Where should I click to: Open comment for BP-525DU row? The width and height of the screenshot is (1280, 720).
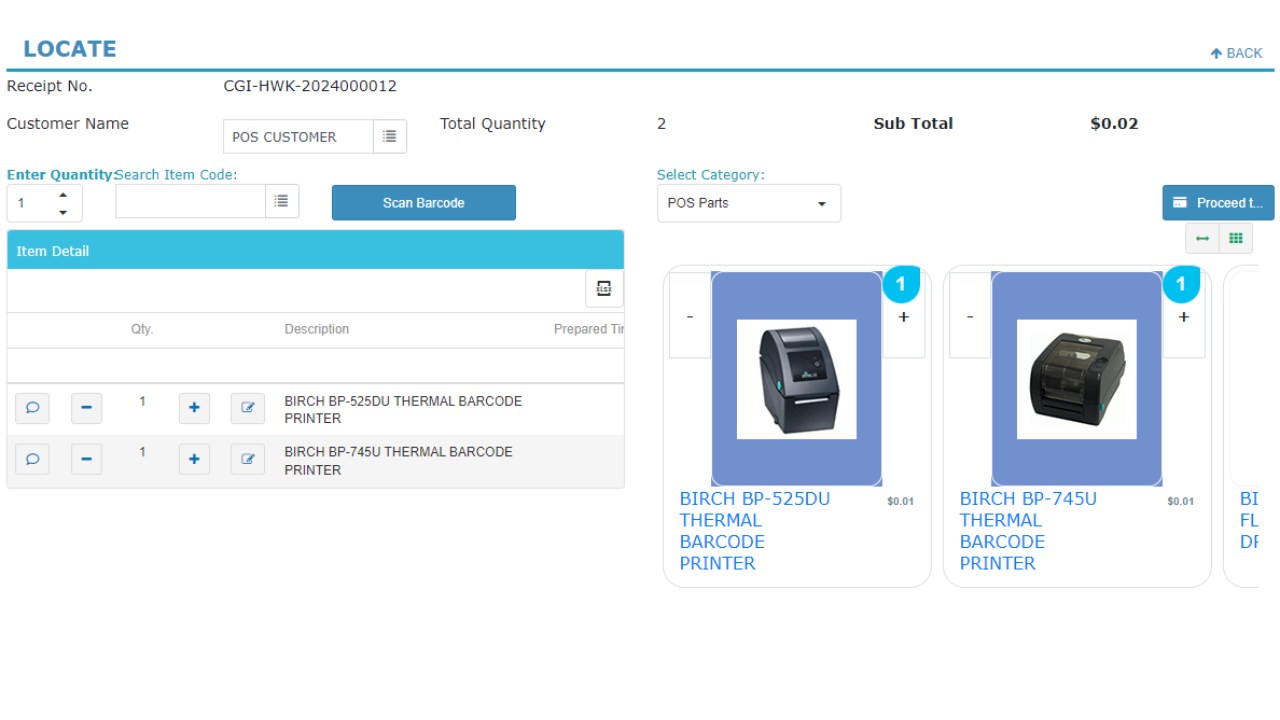[x=32, y=408]
